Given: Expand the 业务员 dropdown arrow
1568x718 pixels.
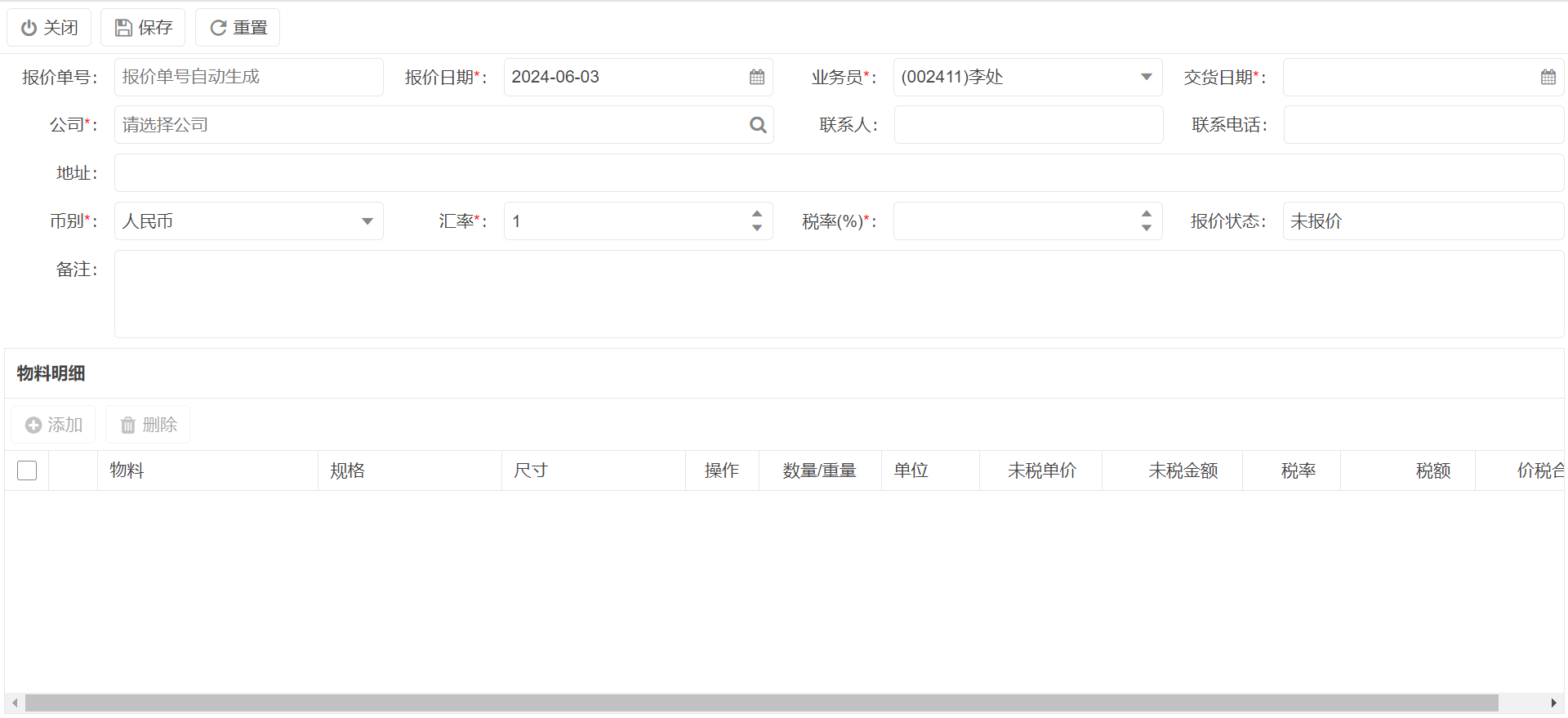Looking at the screenshot, I should 1146,77.
